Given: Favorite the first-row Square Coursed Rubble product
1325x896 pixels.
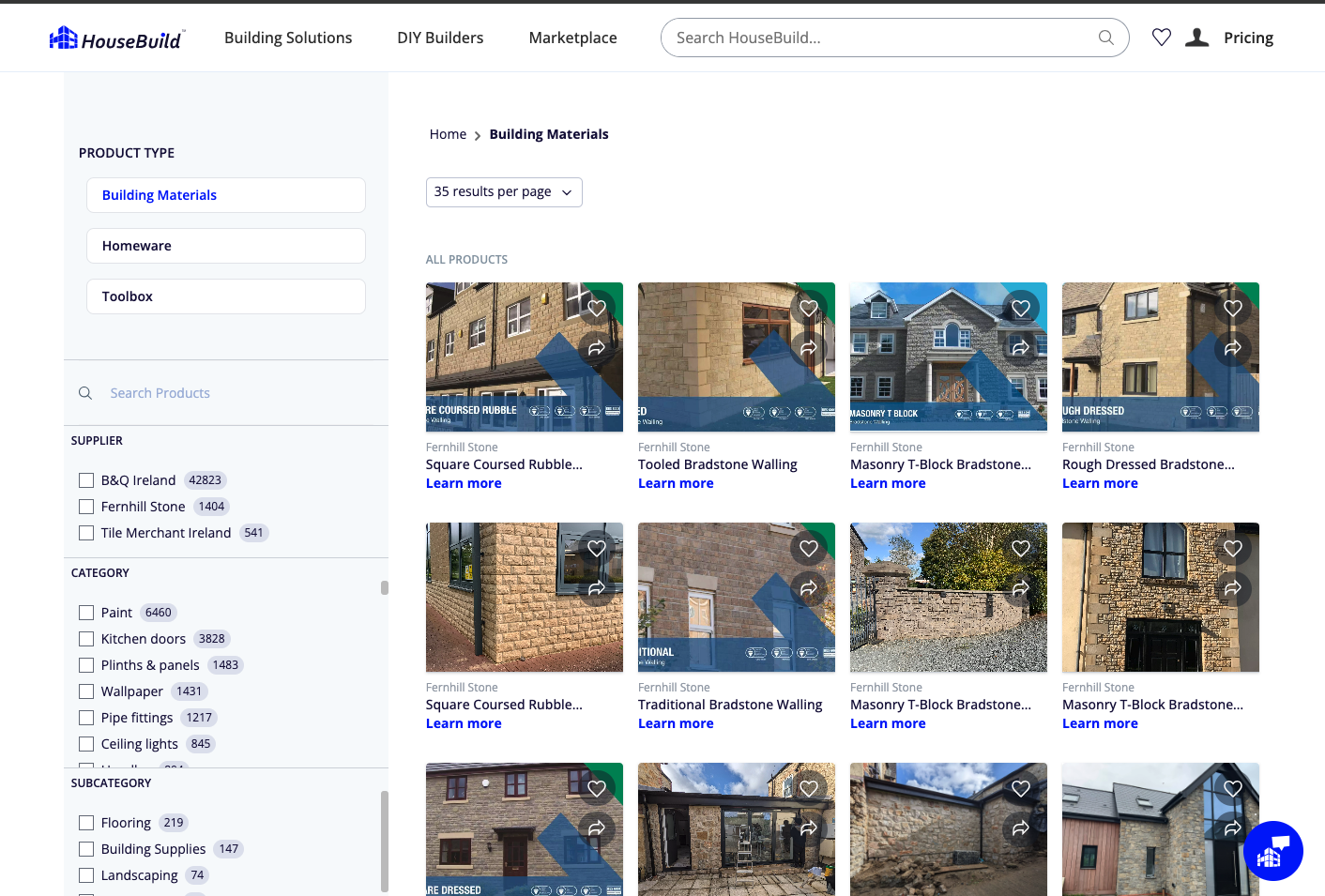Looking at the screenshot, I should 597,308.
